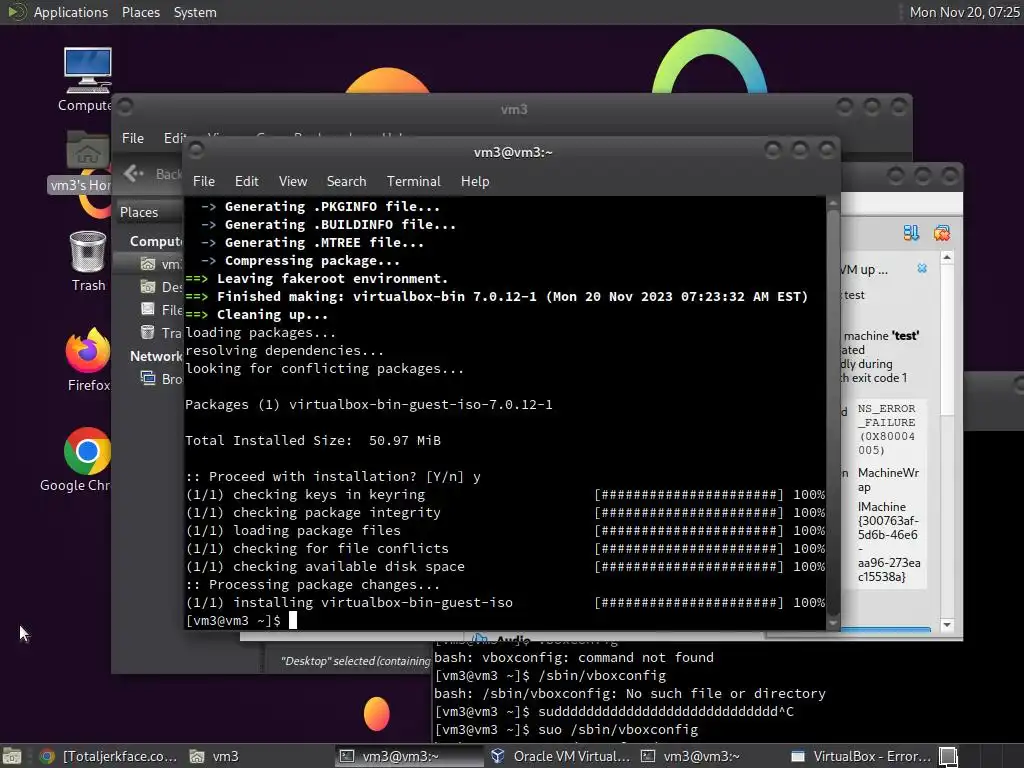Screen dimensions: 1024x768
Task: Click 'Leaving fakeroot environment.' terminal line
Action: pos(333,278)
